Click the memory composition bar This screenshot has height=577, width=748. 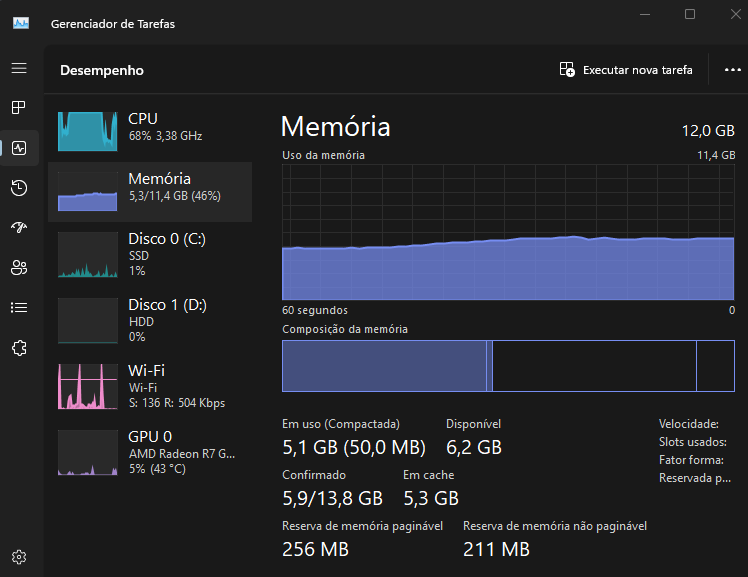coord(508,366)
